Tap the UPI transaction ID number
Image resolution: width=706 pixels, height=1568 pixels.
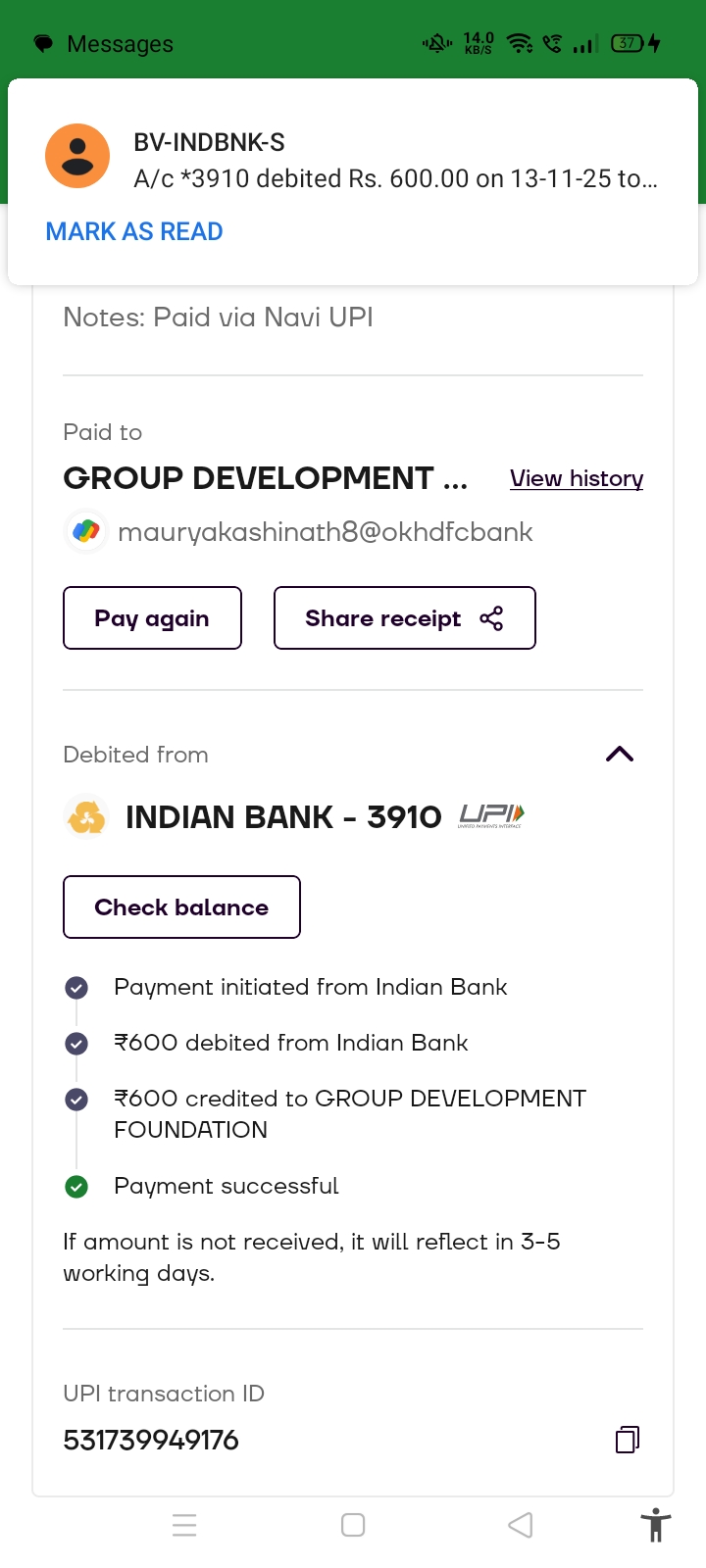(x=151, y=1440)
